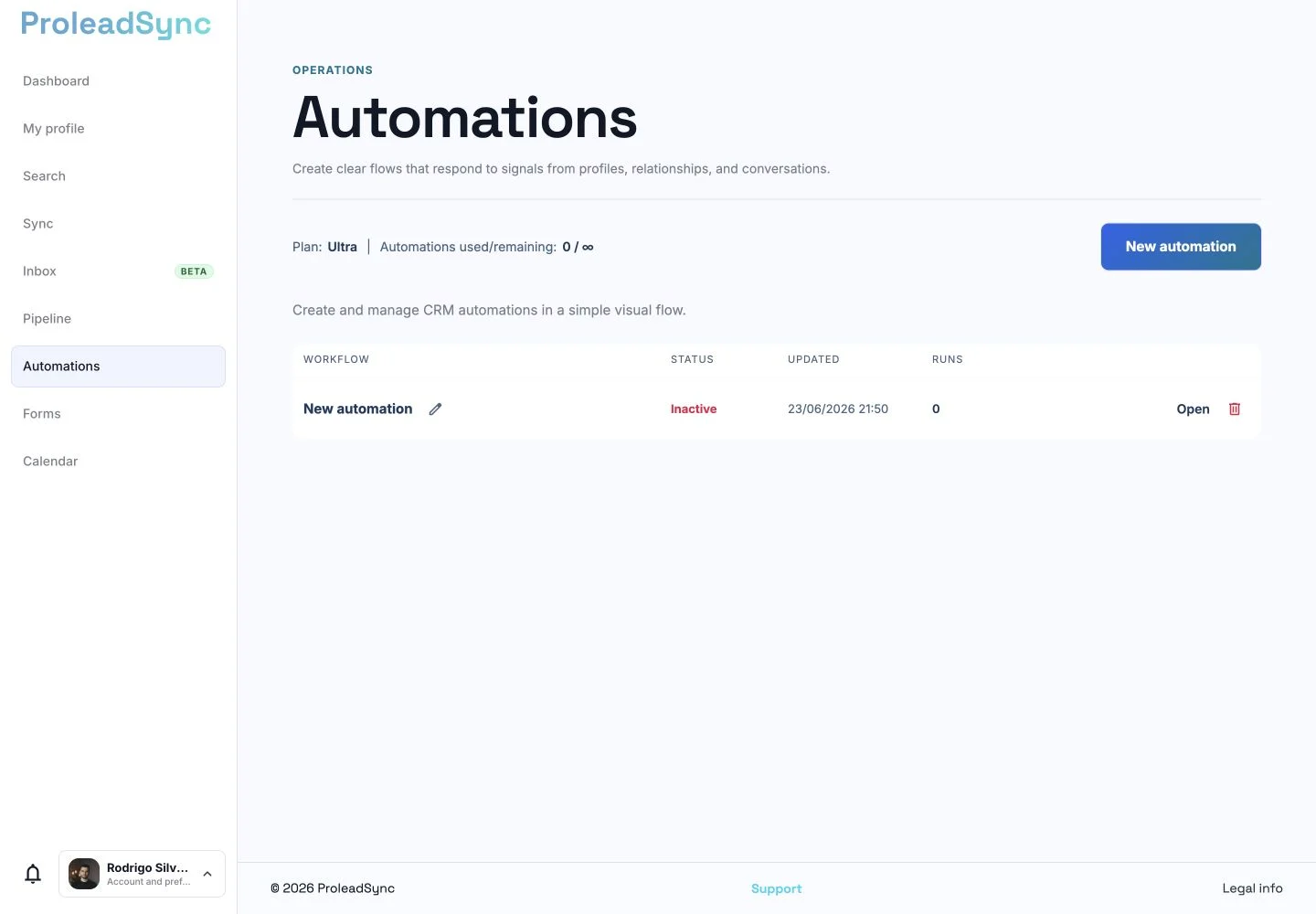Image resolution: width=1316 pixels, height=914 pixels.
Task: Select Automations in the sidebar
Action: [x=118, y=367]
